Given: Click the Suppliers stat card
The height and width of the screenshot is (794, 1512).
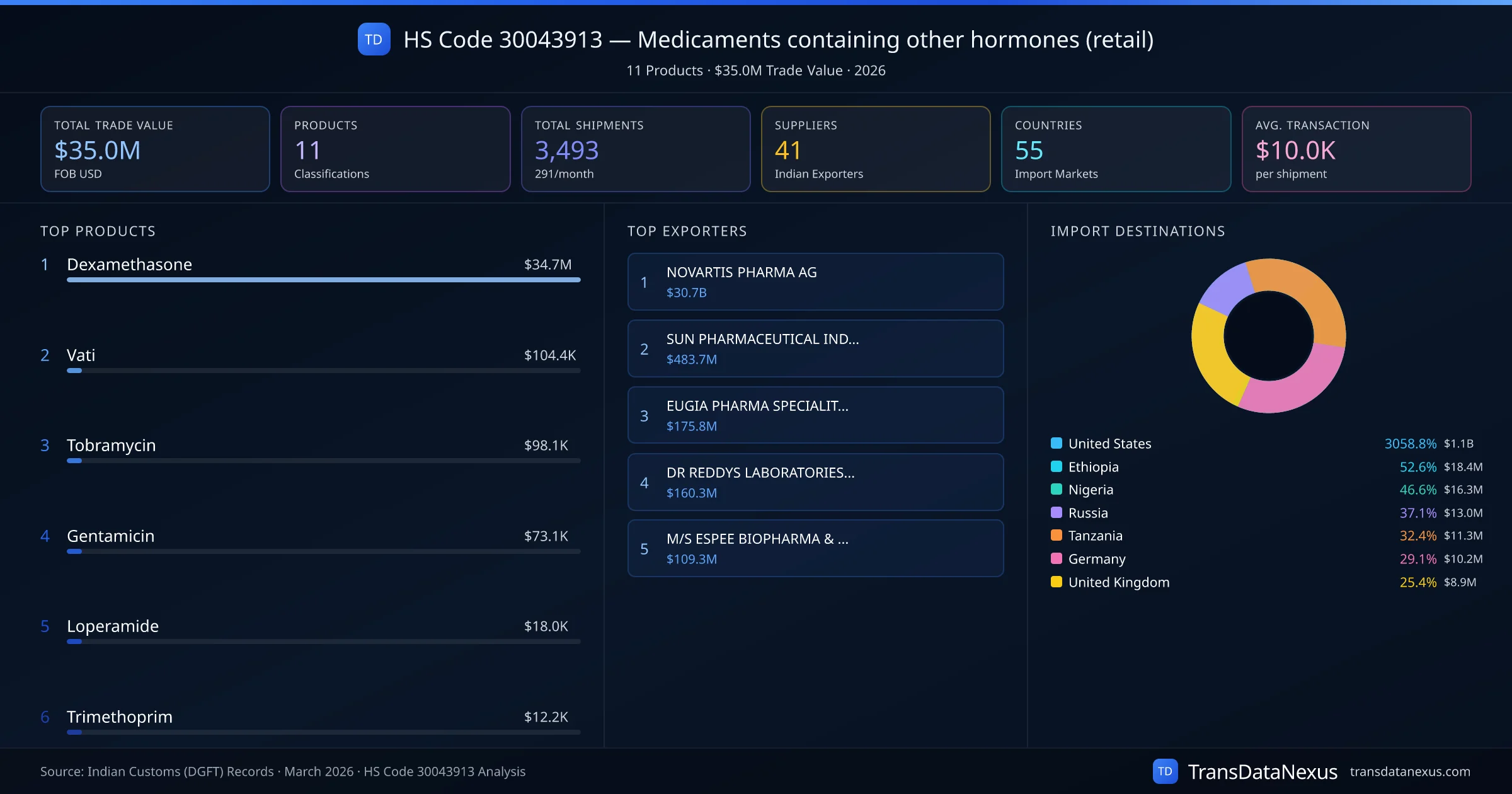Looking at the screenshot, I should point(875,149).
